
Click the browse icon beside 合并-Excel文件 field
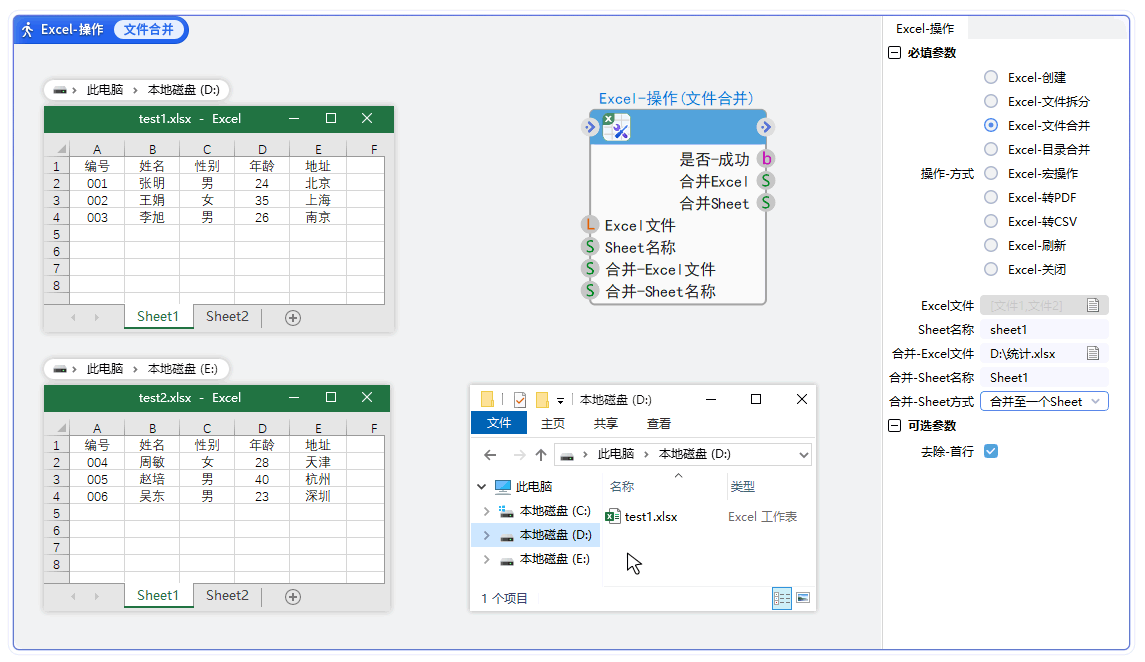pos(1093,354)
